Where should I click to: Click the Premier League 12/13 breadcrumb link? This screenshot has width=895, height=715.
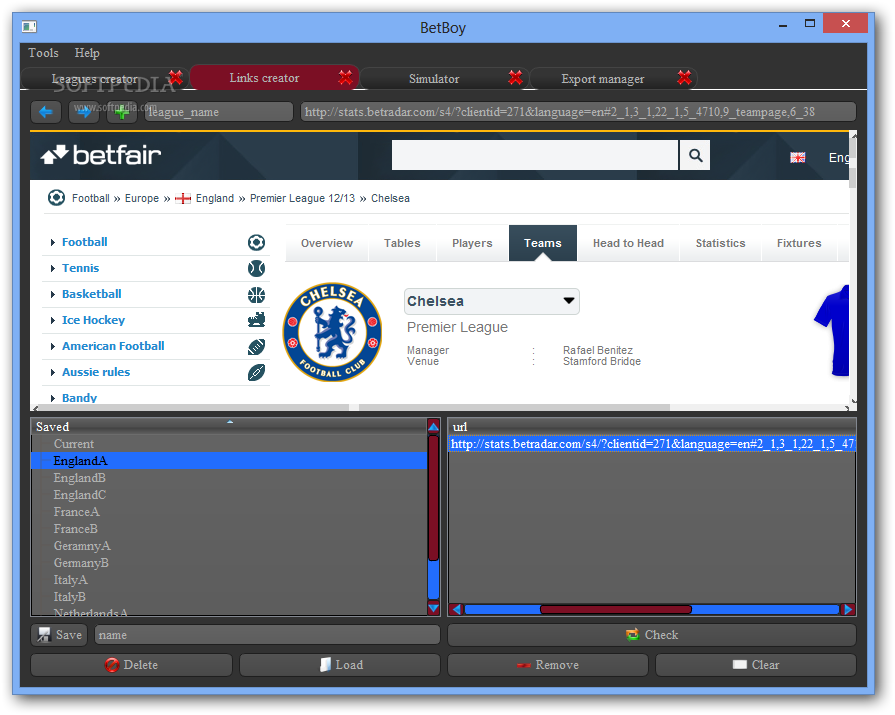coord(302,199)
